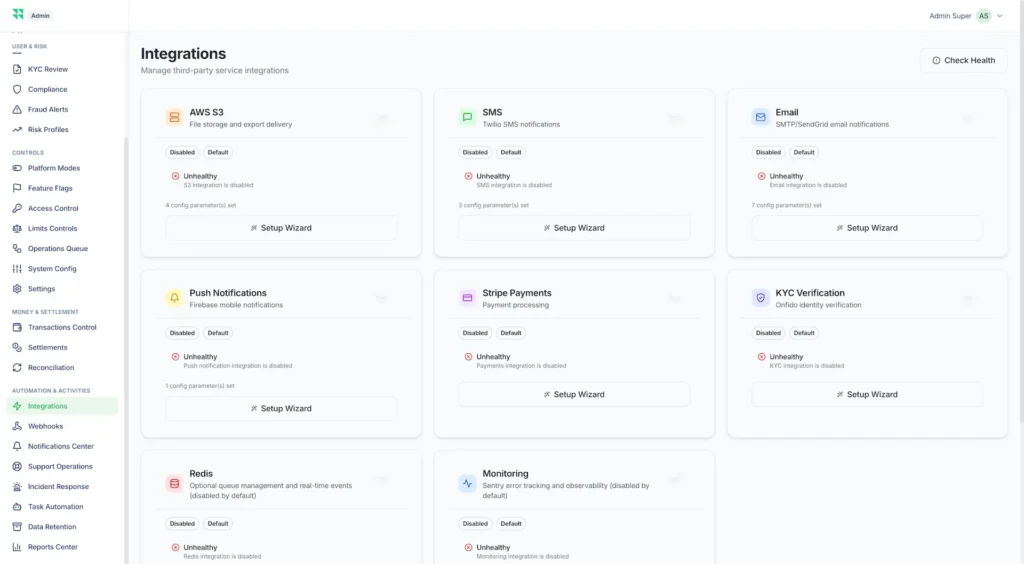Click the Default badge on Email card
Screen dimensions: 1024x564
804,153
